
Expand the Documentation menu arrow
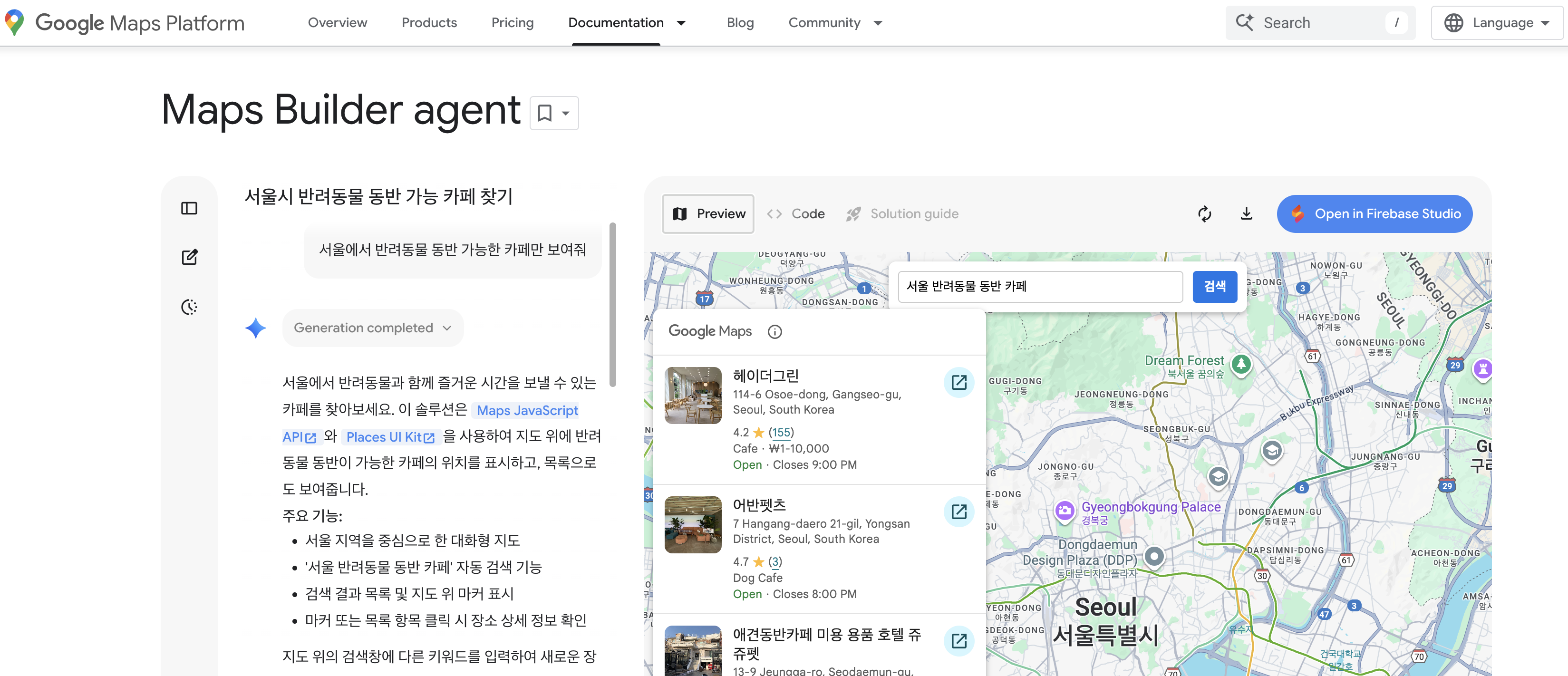point(681,23)
